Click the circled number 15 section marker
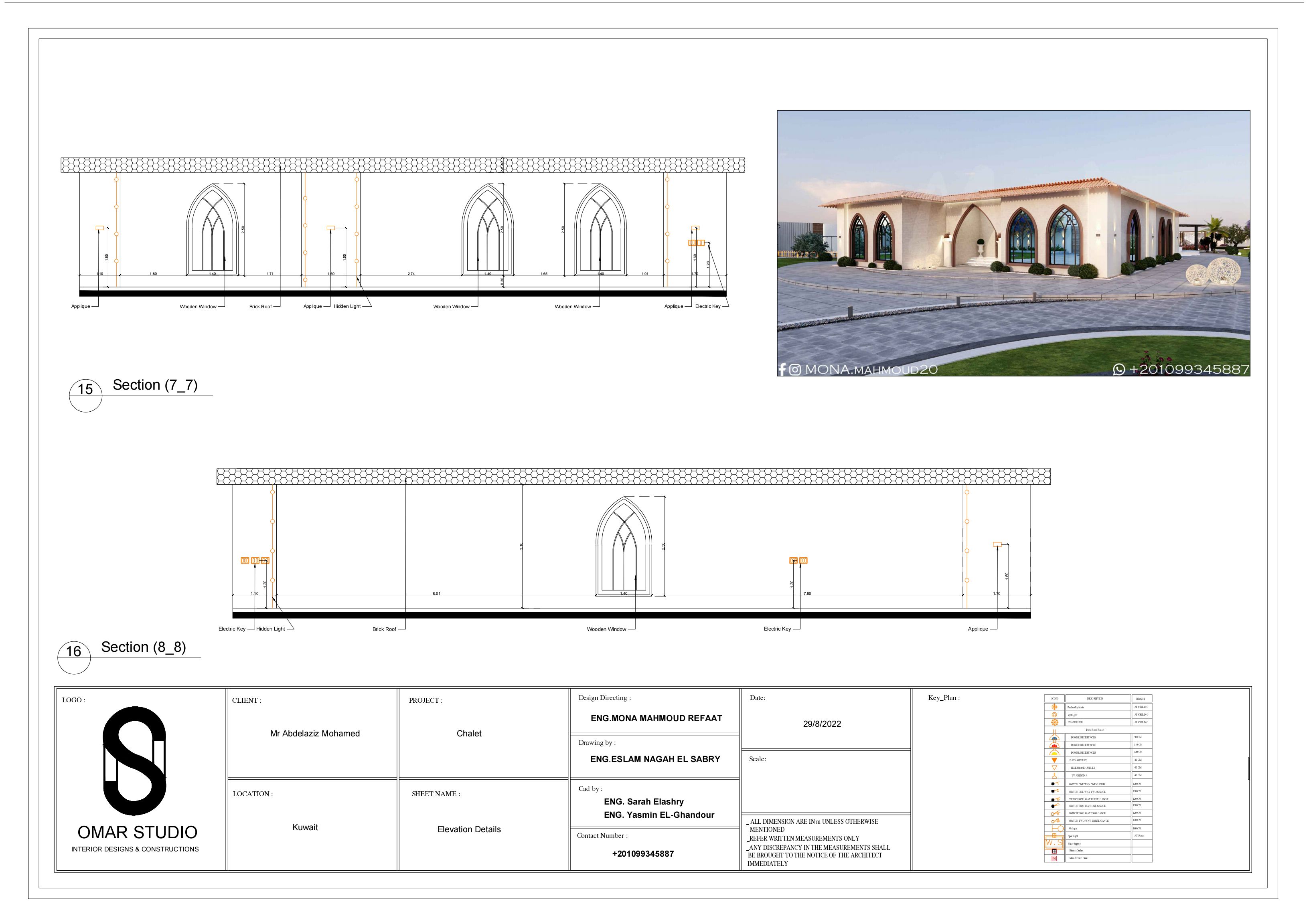The width and height of the screenshot is (1309, 924). coord(85,389)
